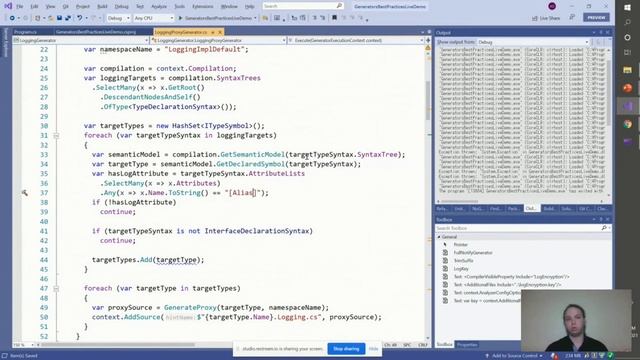This screenshot has width=640, height=360.
Task: Select the LogKey item in Toolbox
Action: [461, 269]
